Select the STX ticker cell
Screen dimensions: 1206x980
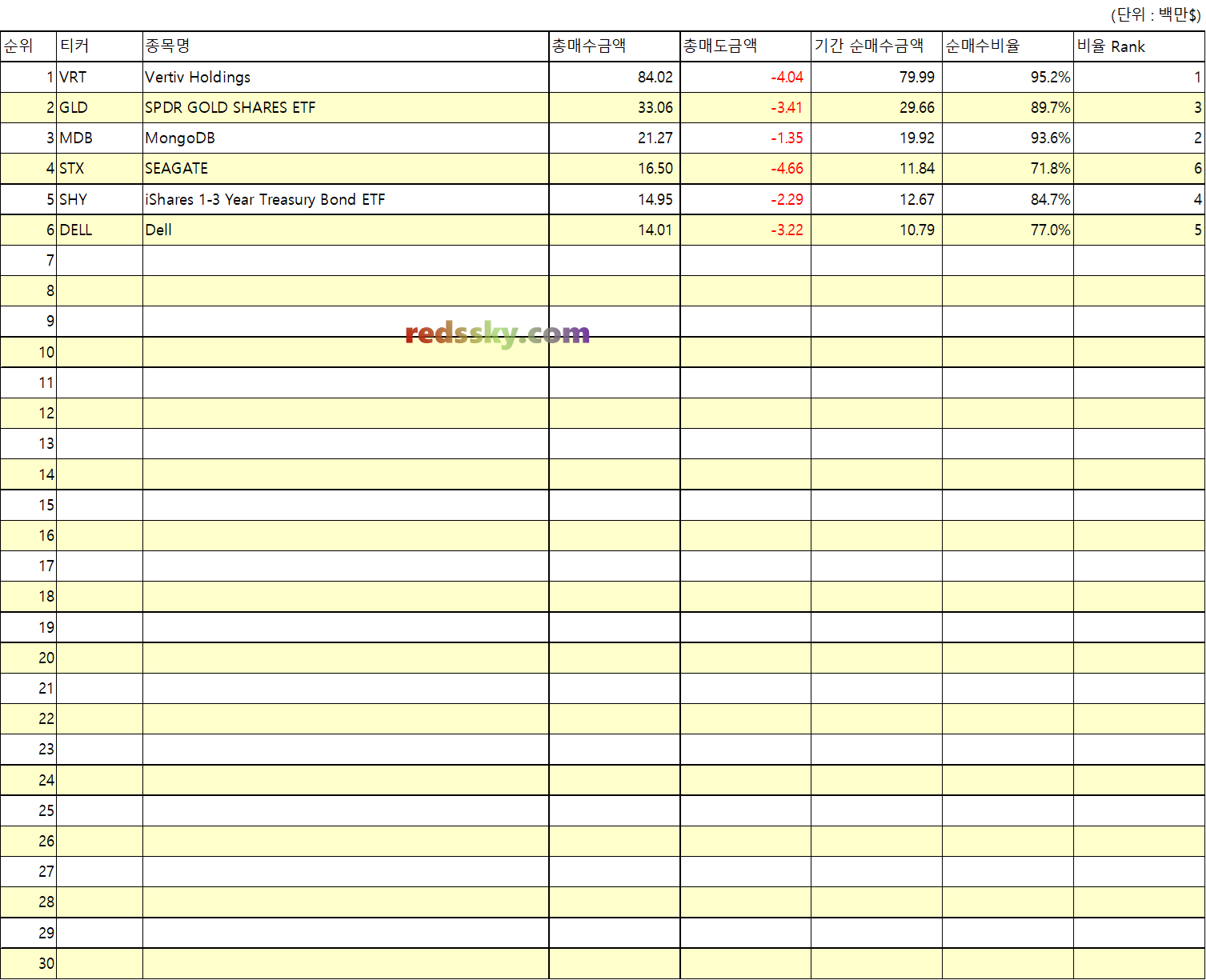point(100,169)
